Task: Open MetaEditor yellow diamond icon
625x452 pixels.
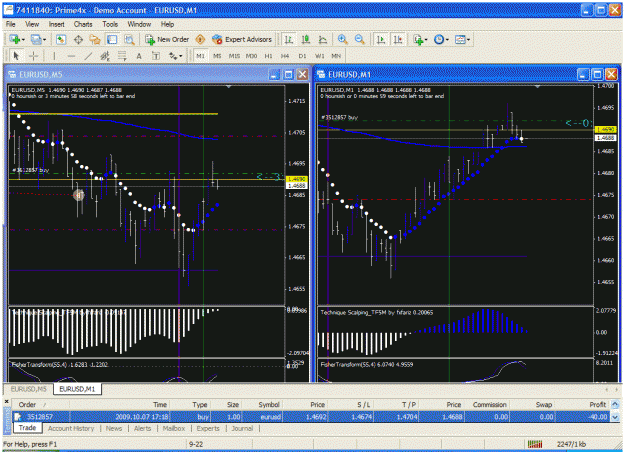Action: pos(200,39)
